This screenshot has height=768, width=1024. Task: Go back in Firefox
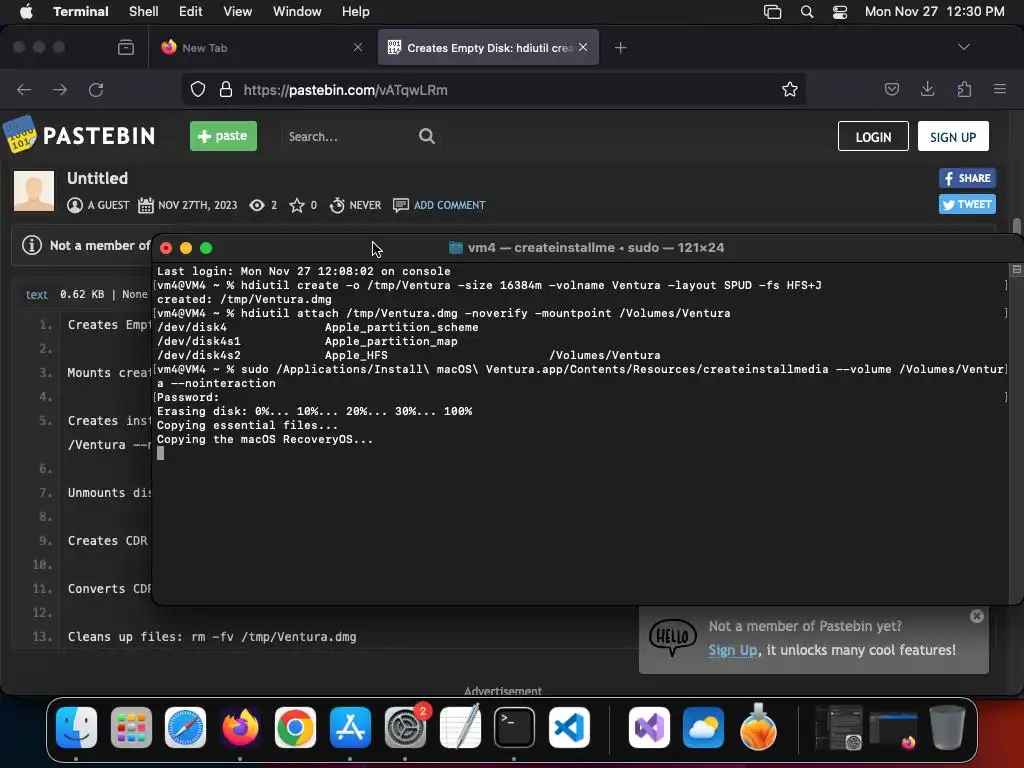point(24,89)
